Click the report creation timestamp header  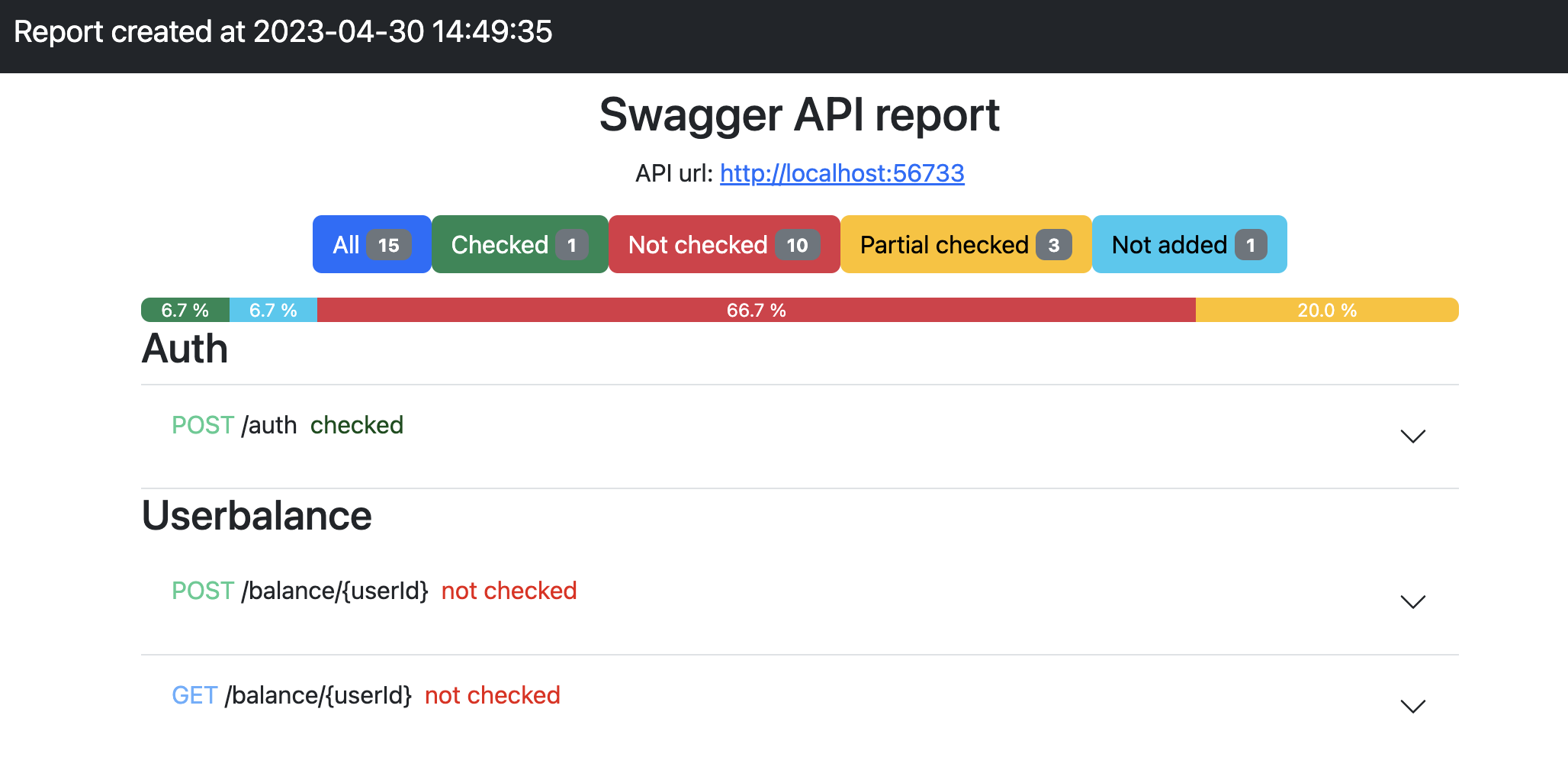click(x=283, y=32)
